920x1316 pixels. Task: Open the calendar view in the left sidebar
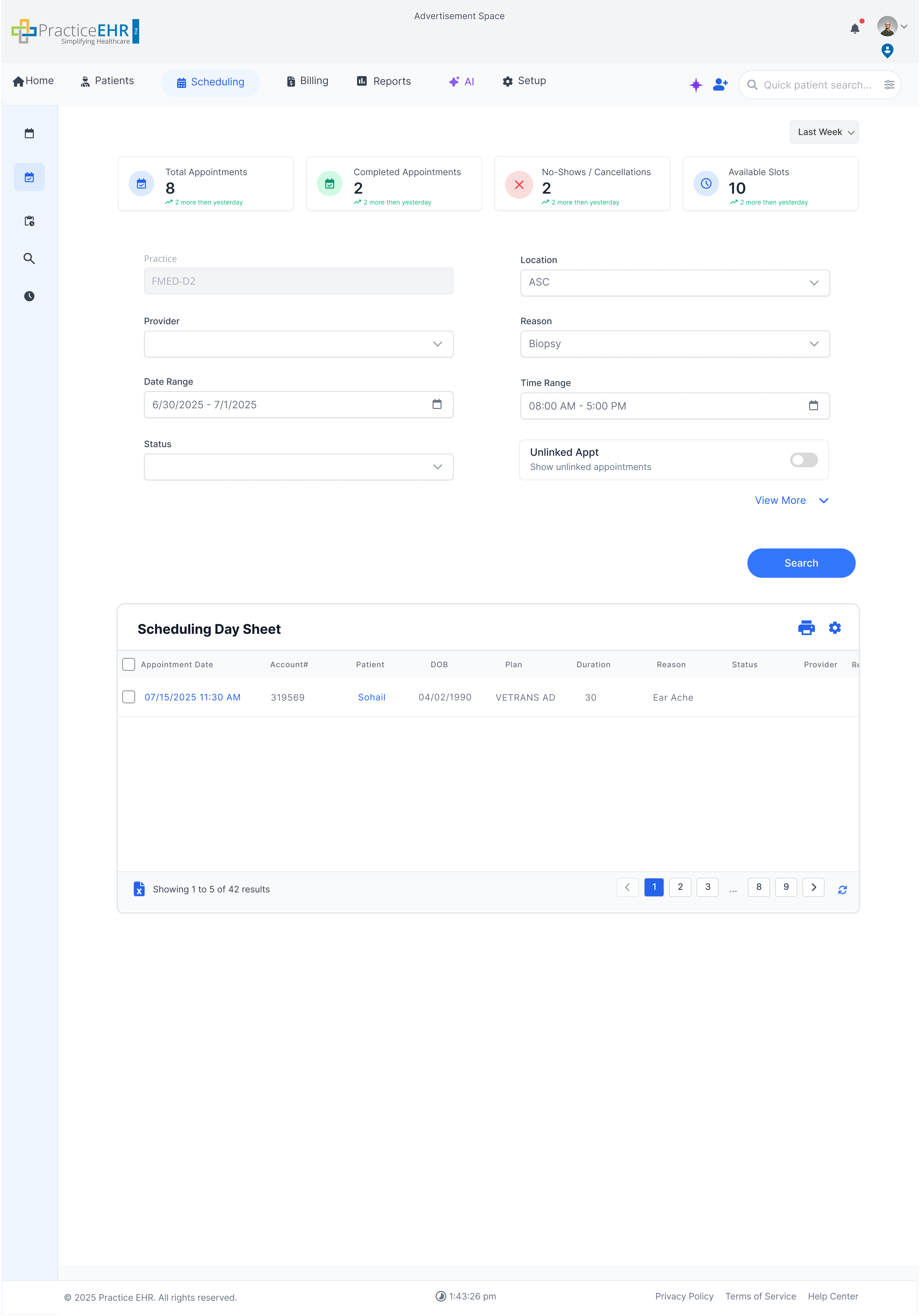pos(29,133)
